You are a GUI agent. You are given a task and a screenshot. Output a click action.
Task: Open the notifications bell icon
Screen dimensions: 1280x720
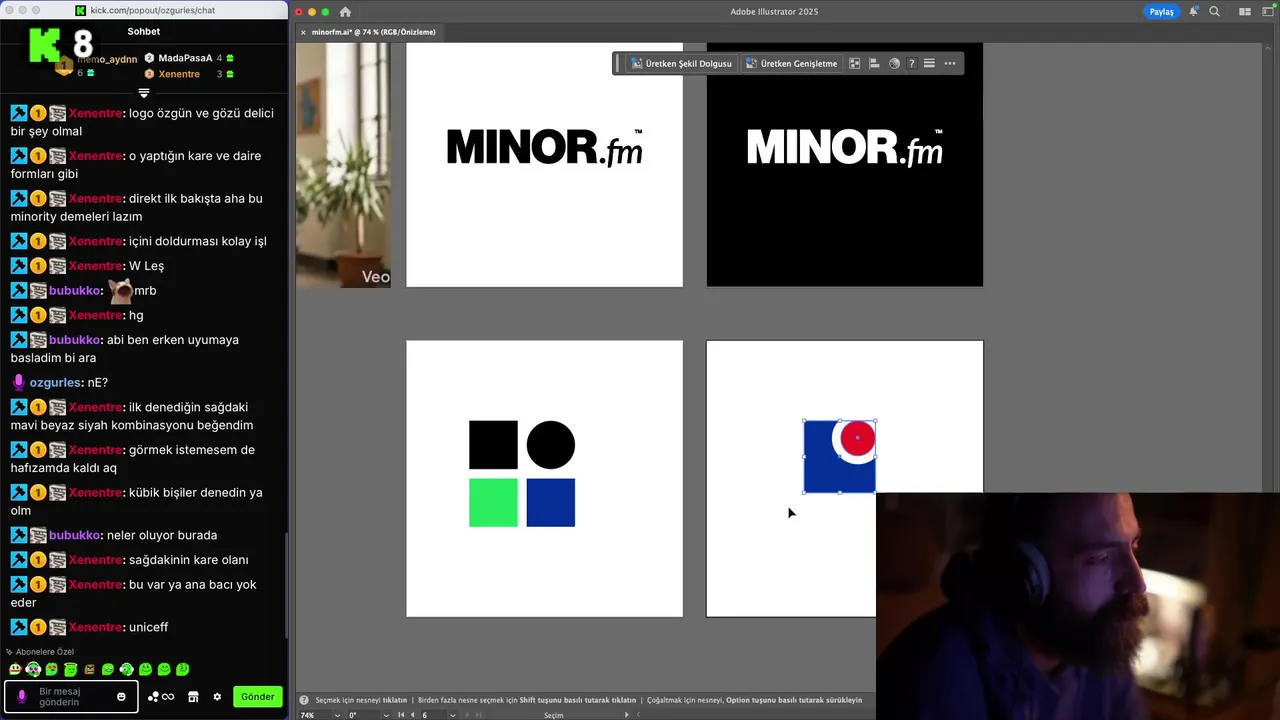(1194, 12)
